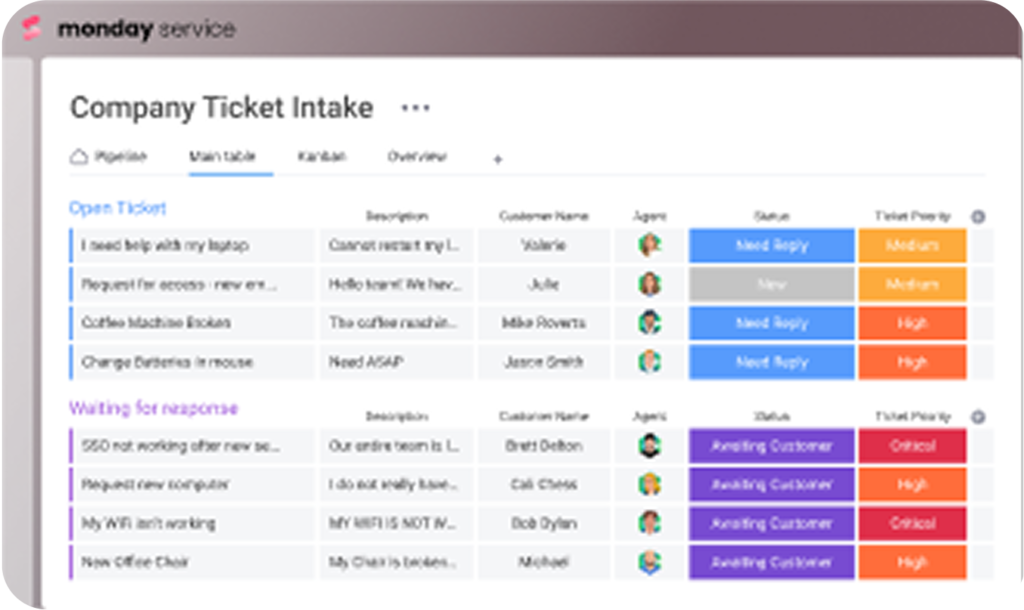Open the "My WiFi isn't working" ticket

click(x=148, y=523)
